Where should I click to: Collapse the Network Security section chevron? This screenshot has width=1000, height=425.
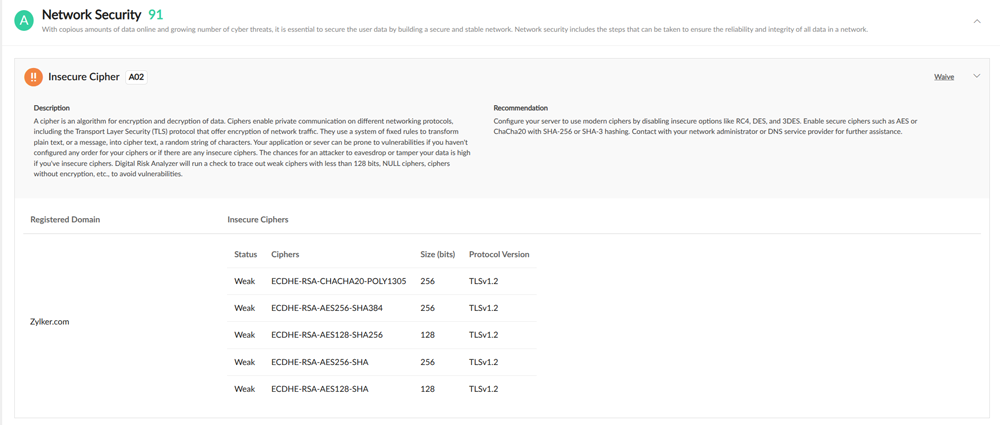tap(977, 21)
